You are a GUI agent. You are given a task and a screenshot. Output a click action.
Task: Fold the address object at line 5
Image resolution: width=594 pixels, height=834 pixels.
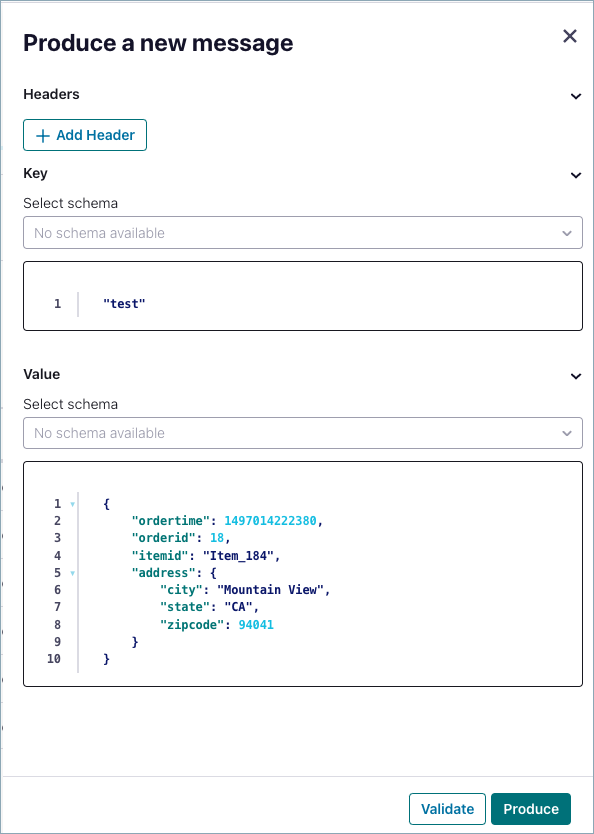[x=72, y=573]
